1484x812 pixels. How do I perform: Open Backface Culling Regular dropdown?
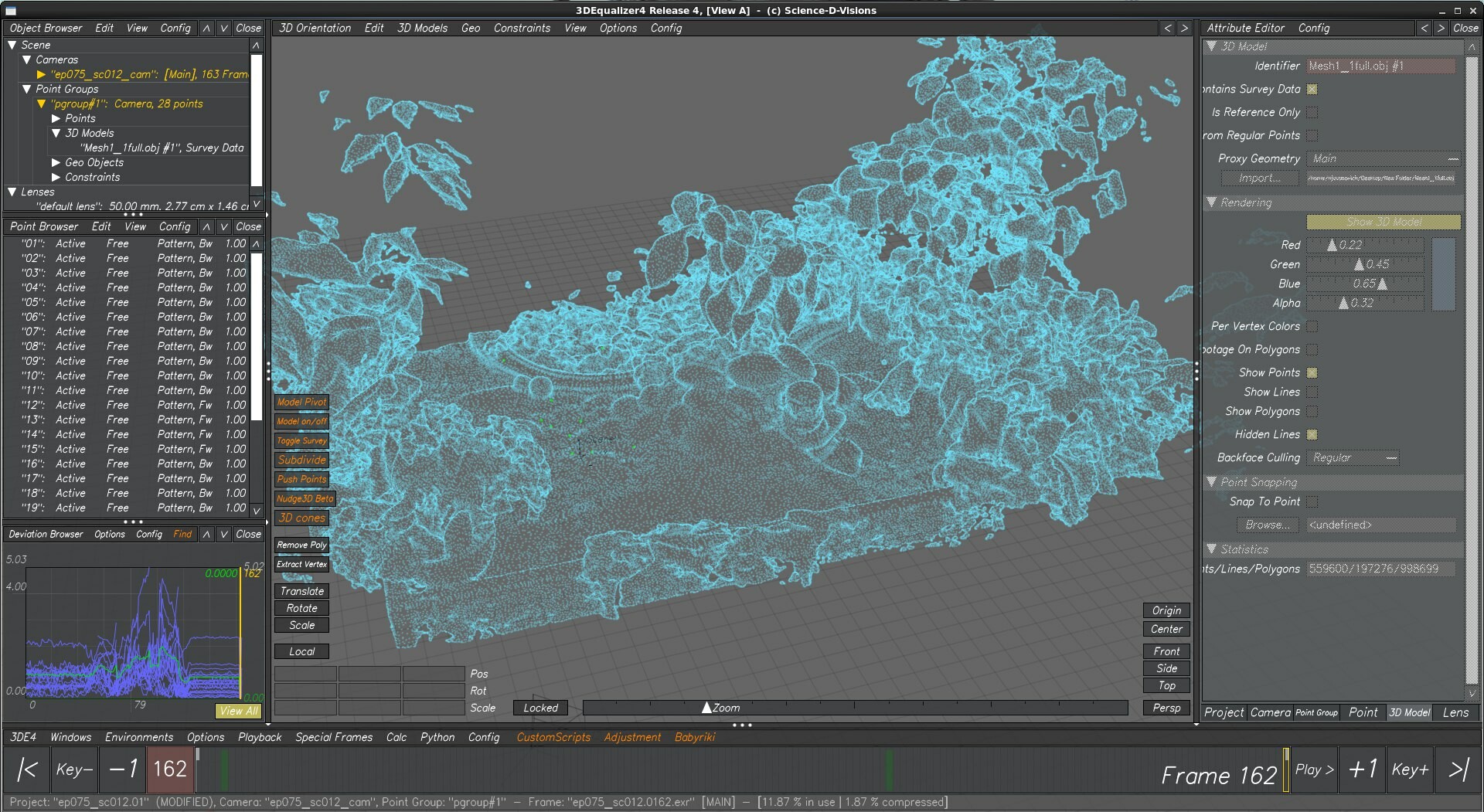pyautogui.click(x=1353, y=458)
